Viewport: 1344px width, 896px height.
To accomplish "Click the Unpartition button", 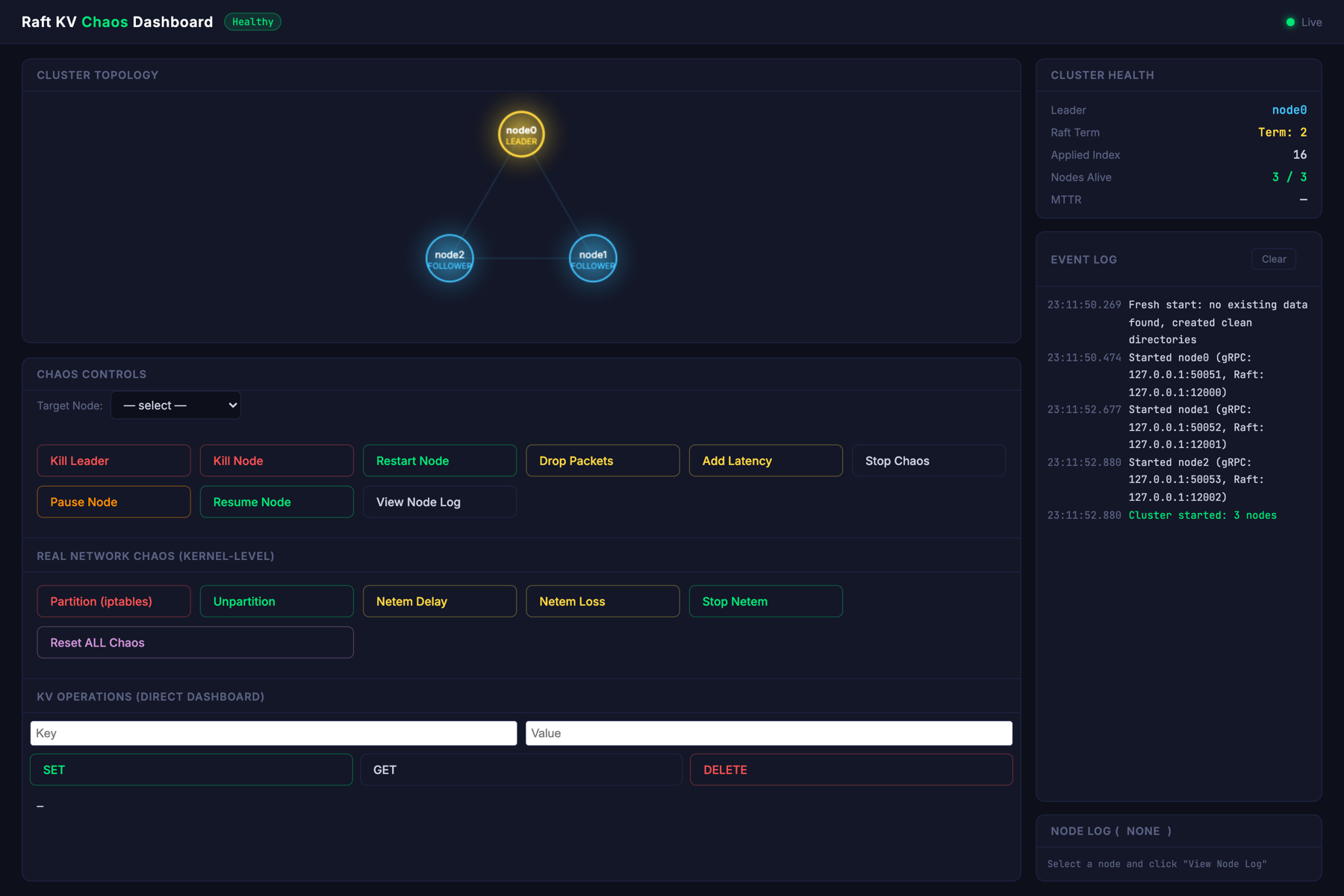I will (276, 601).
